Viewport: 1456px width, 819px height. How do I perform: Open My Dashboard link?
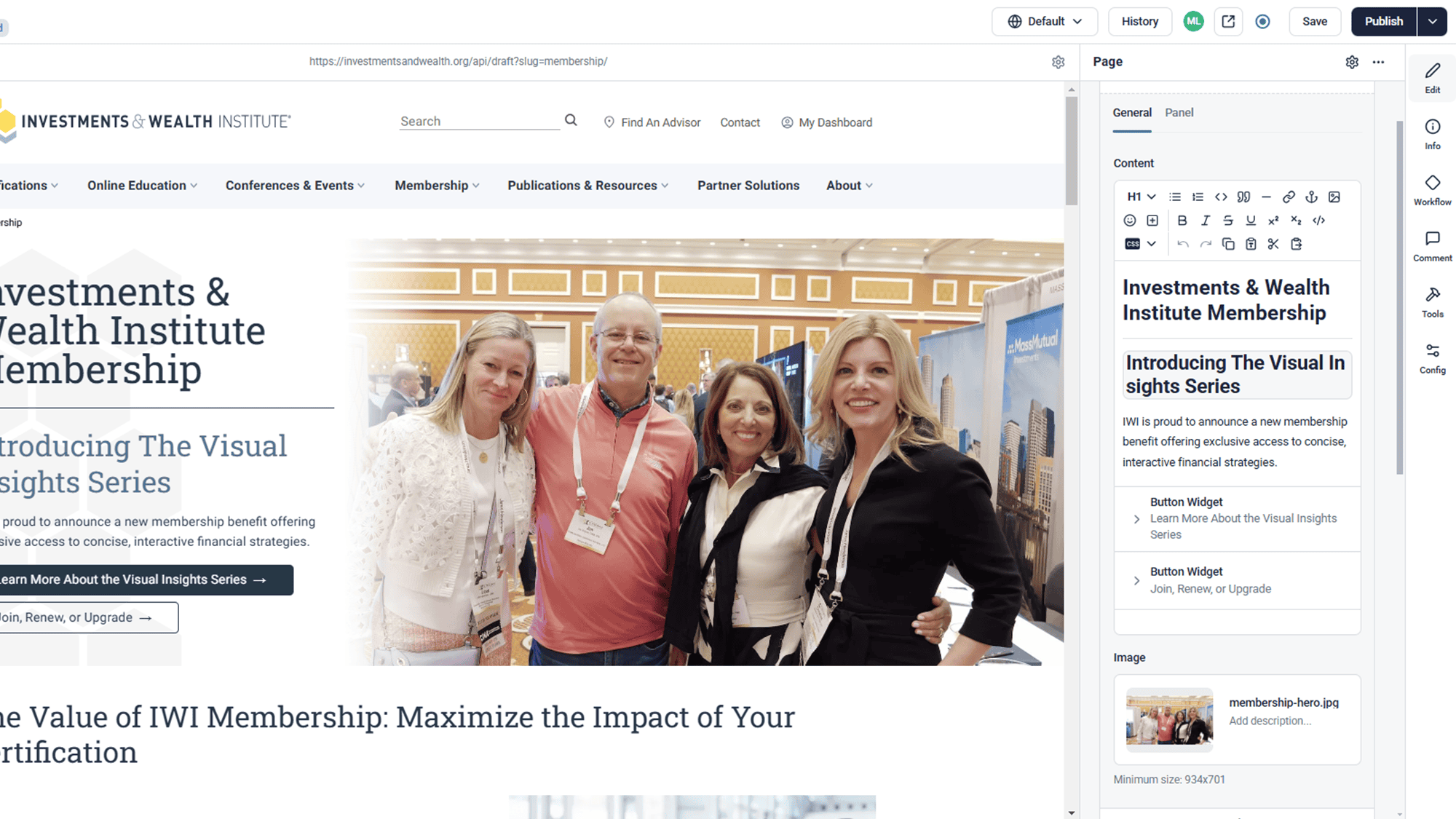[x=826, y=122]
